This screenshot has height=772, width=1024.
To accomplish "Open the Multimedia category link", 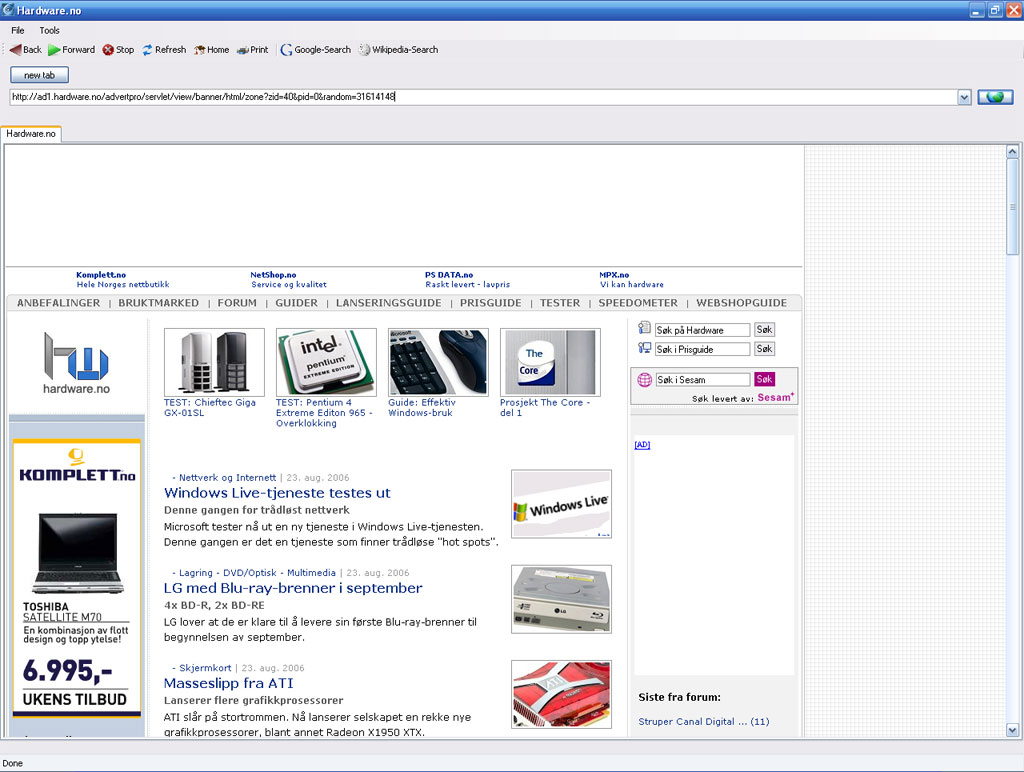I will 312,573.
